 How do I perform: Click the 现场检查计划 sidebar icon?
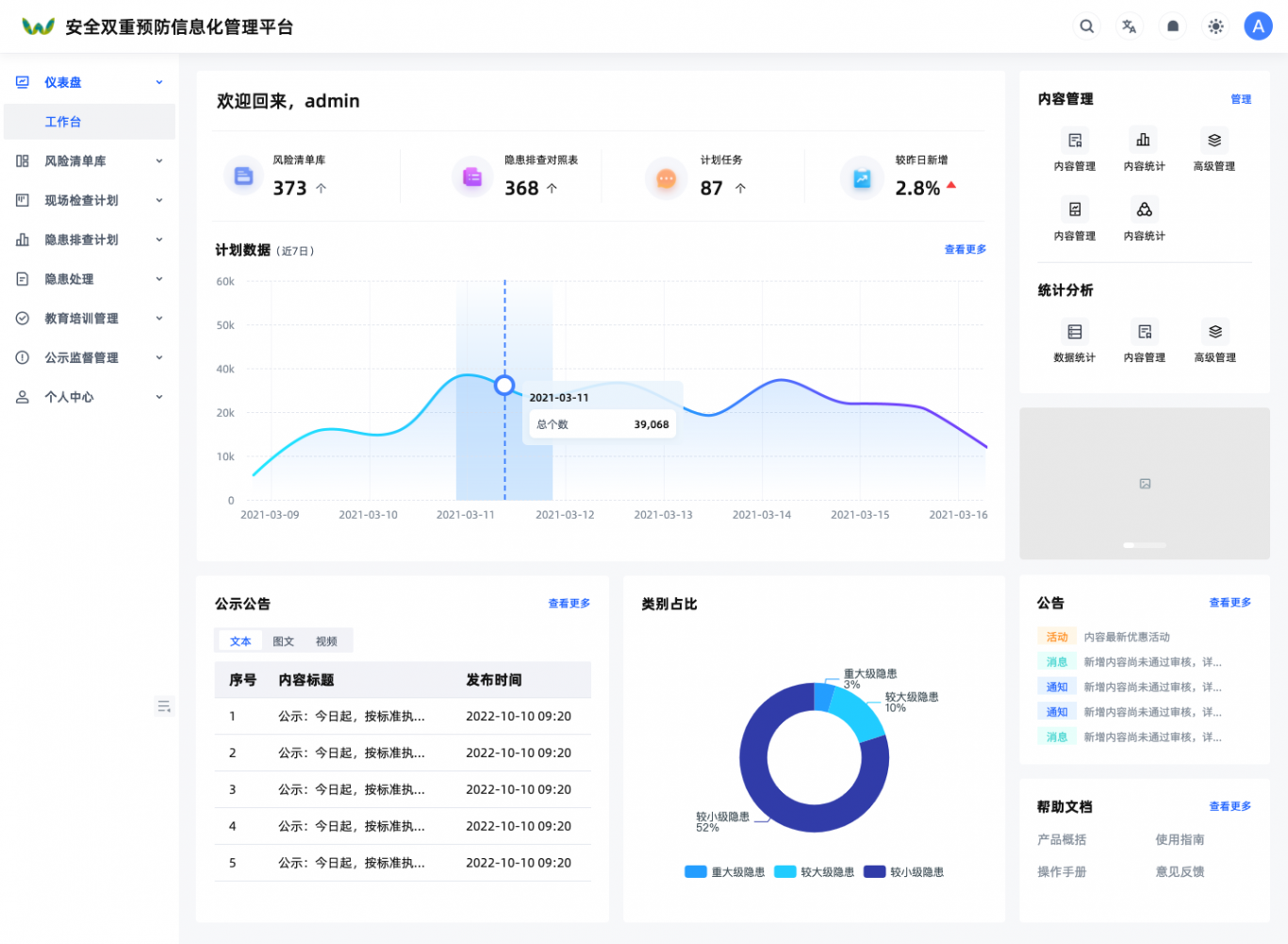point(23,200)
